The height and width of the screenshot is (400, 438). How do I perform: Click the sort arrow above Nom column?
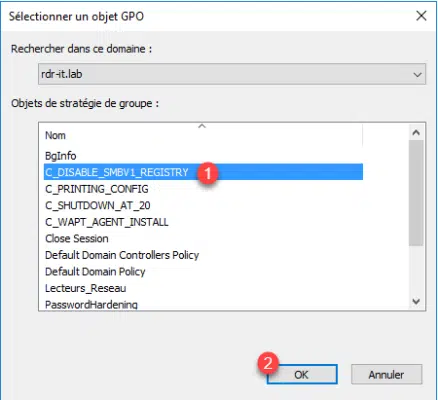(202, 126)
